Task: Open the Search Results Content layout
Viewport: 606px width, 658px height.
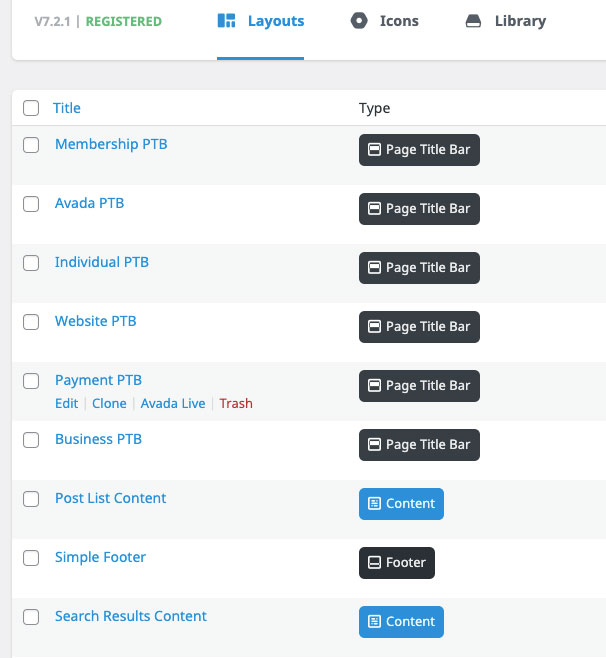Action: 131,616
